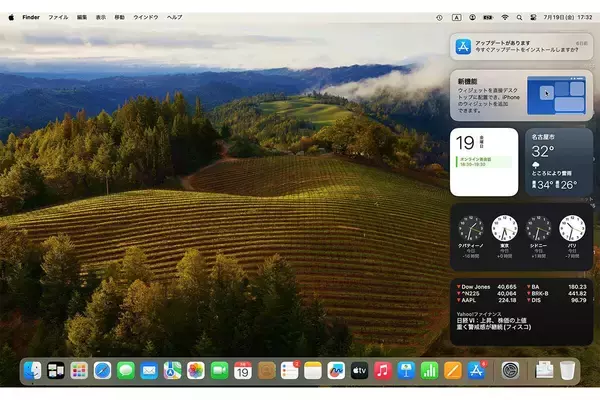Open the ウインドウ menu
Screen dimensions: 600x400
tap(145, 17)
